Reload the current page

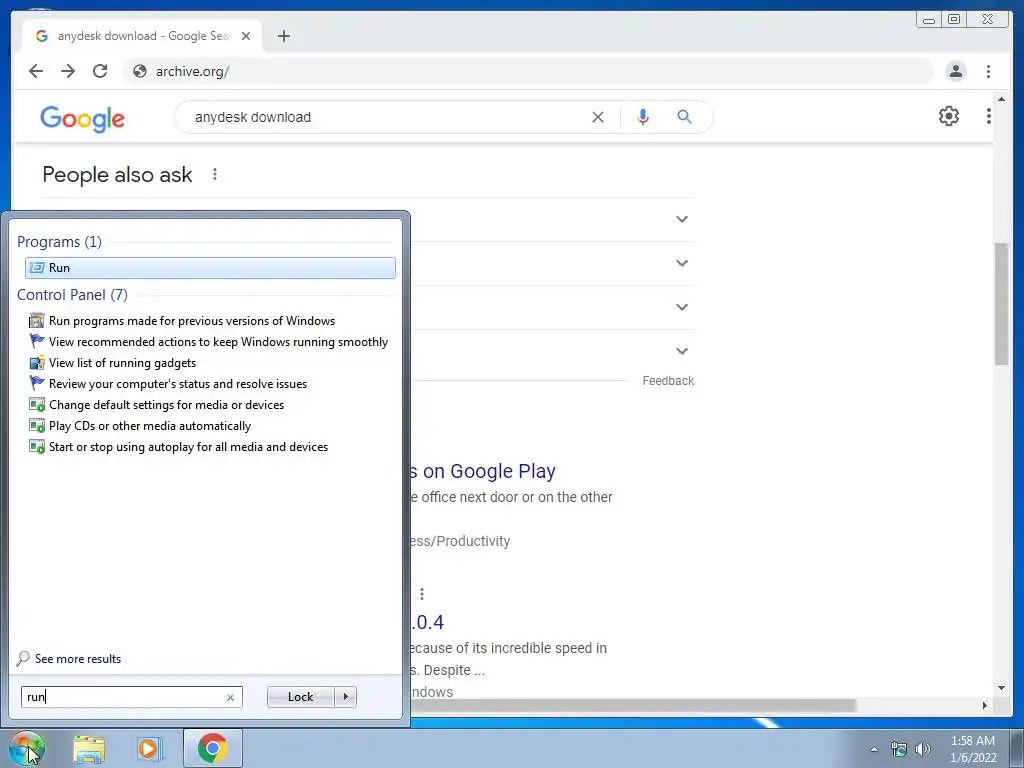click(100, 71)
